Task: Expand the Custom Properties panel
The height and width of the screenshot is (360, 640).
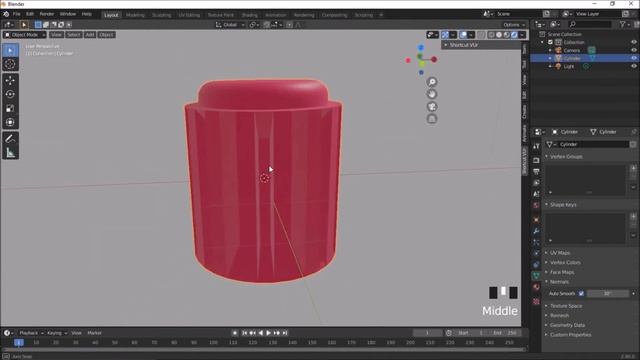Action: [x=570, y=335]
